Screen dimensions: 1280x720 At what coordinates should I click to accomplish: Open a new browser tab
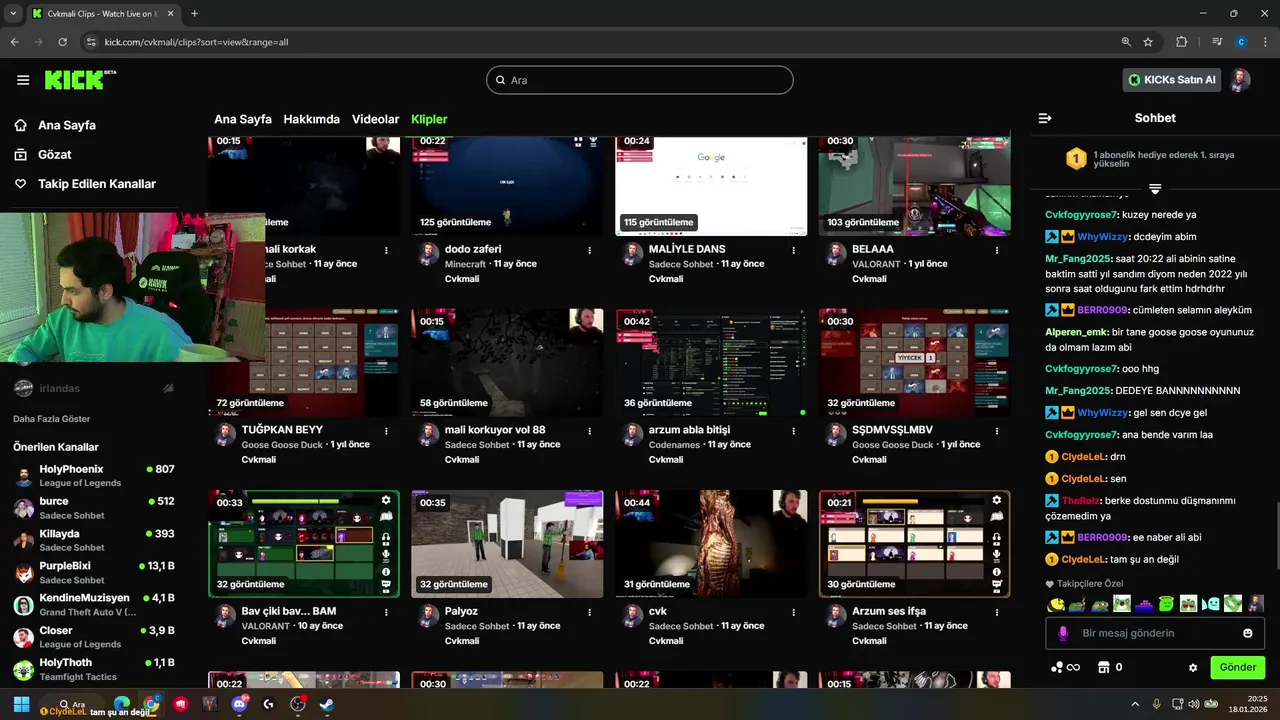coord(194,14)
